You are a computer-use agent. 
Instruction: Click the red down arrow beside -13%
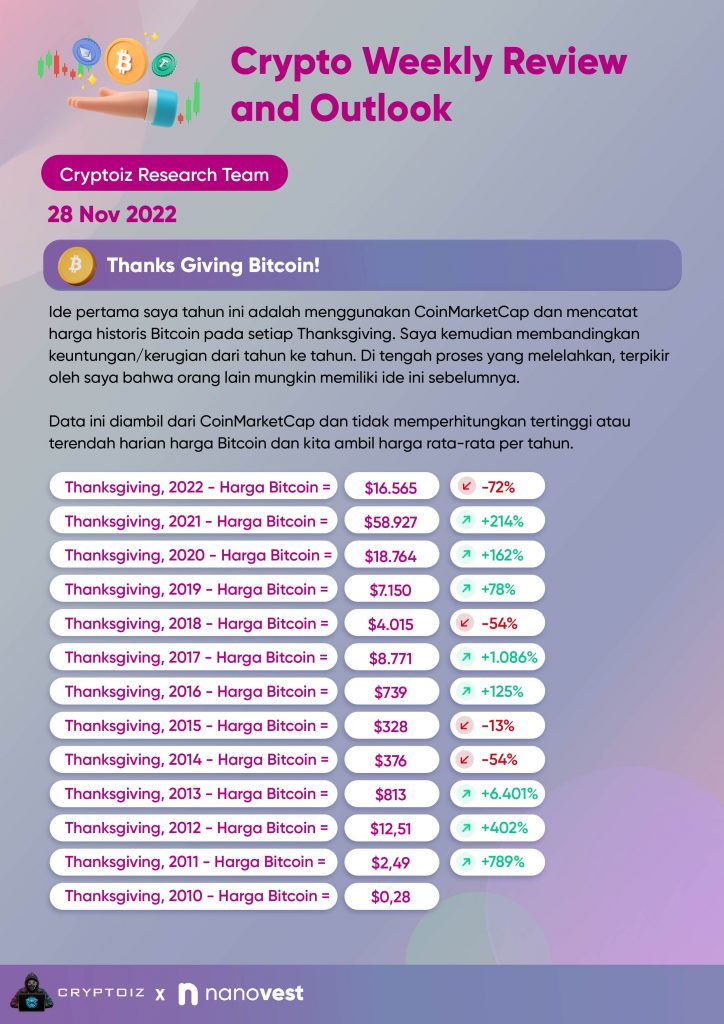point(465,725)
